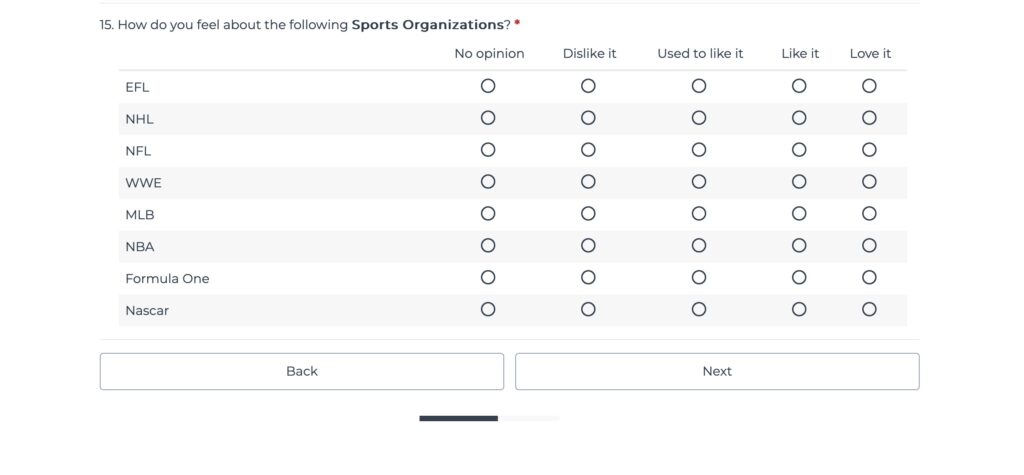This screenshot has height=475, width=1024.
Task: Select "Used to like it" for Formula One
Action: (x=699, y=278)
